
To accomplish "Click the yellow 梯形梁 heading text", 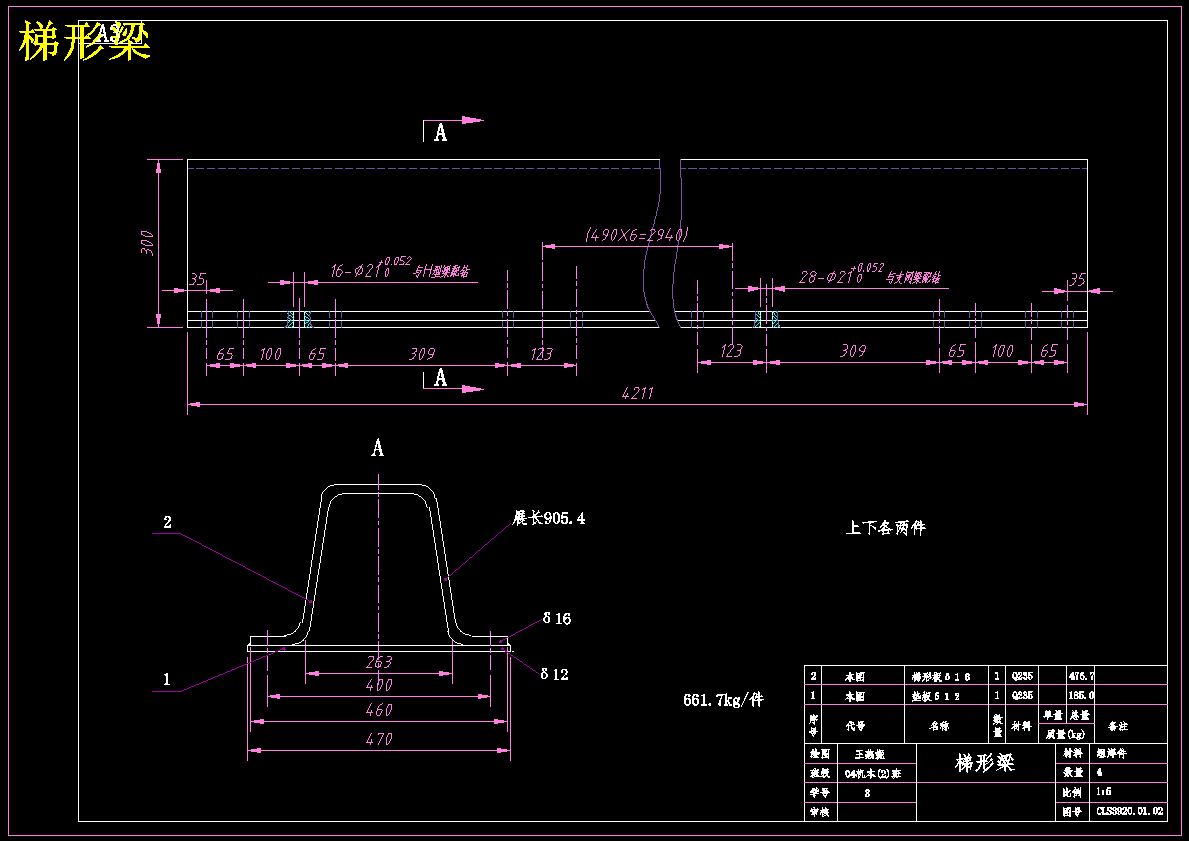I will (x=84, y=41).
